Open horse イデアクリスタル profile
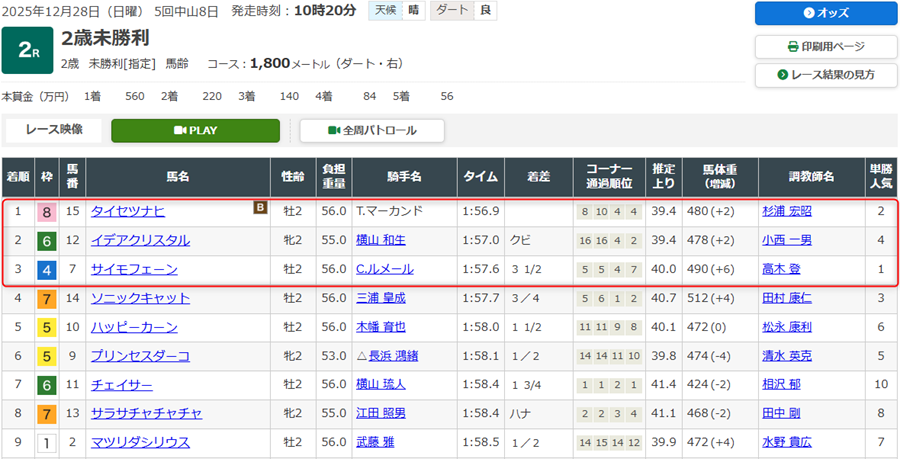This screenshot has height=459, width=900. (140, 240)
